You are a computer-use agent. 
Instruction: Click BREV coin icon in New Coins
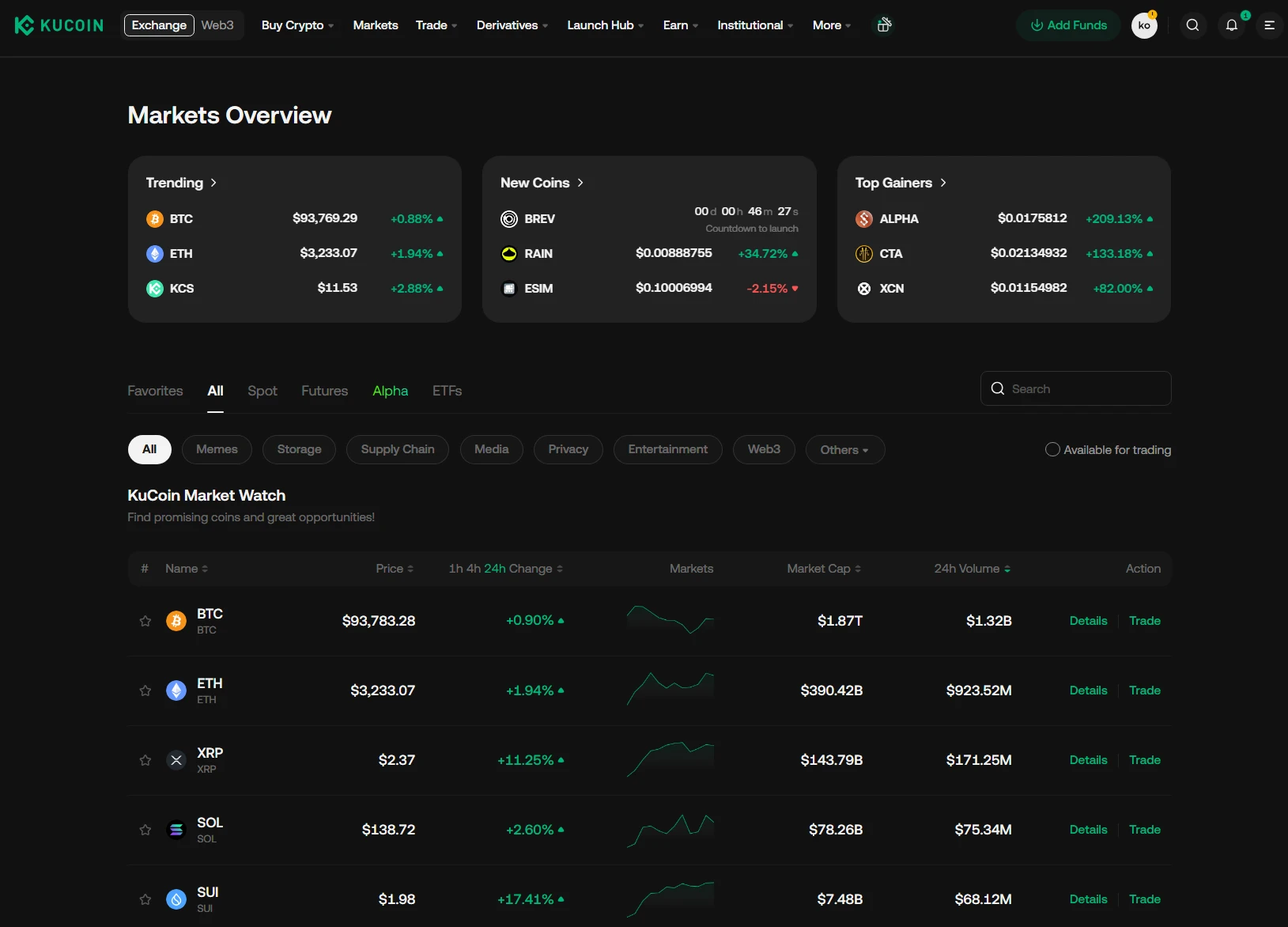pyautogui.click(x=509, y=219)
